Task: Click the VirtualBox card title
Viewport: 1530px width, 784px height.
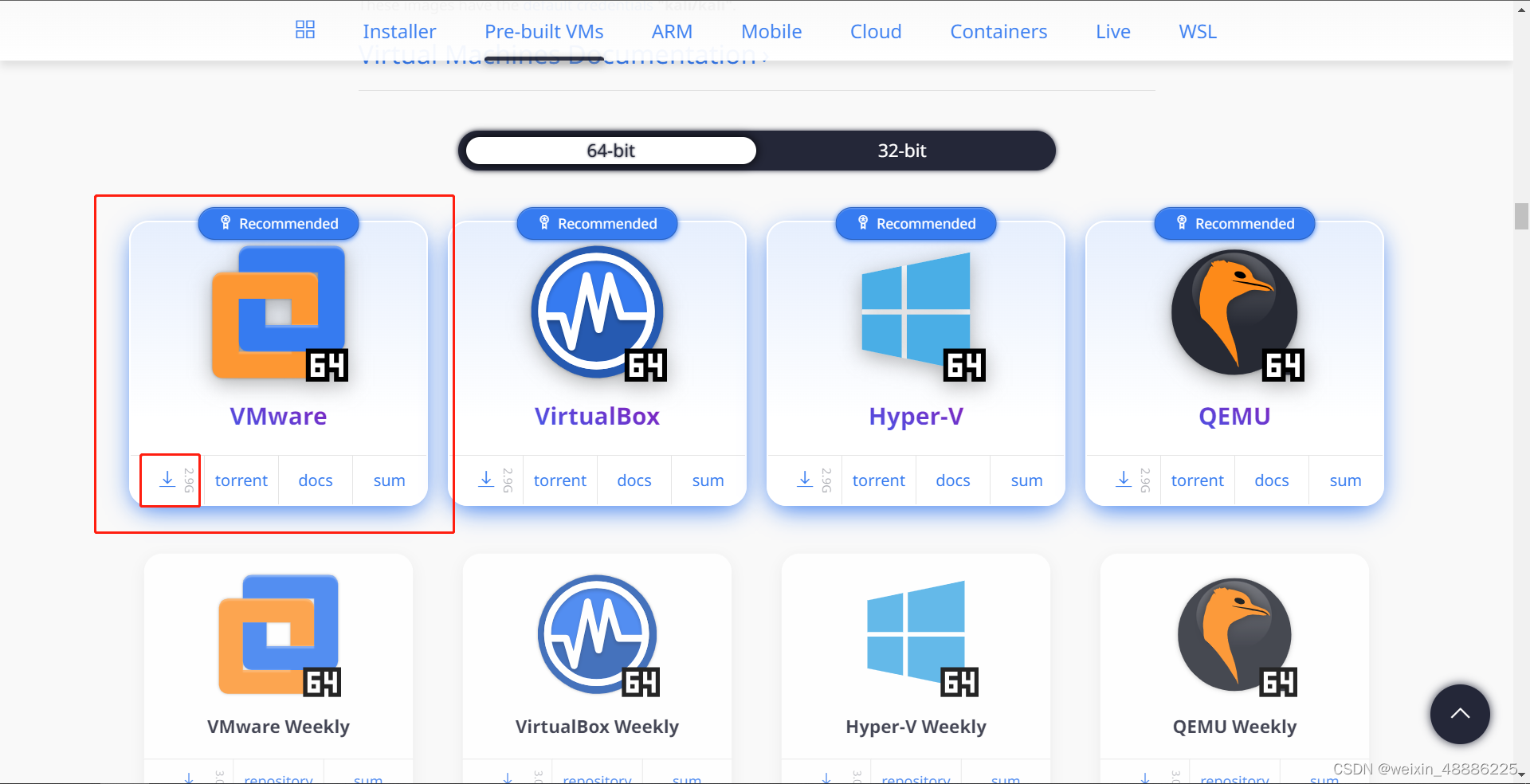Action: [597, 416]
